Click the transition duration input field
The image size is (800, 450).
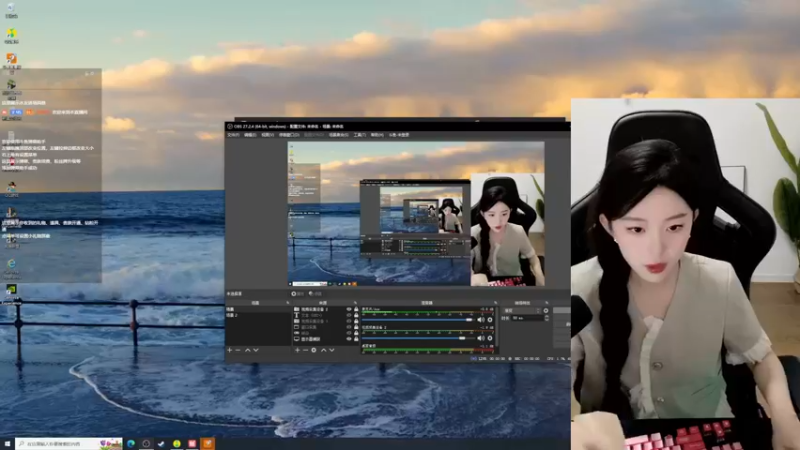pyautogui.click(x=528, y=318)
